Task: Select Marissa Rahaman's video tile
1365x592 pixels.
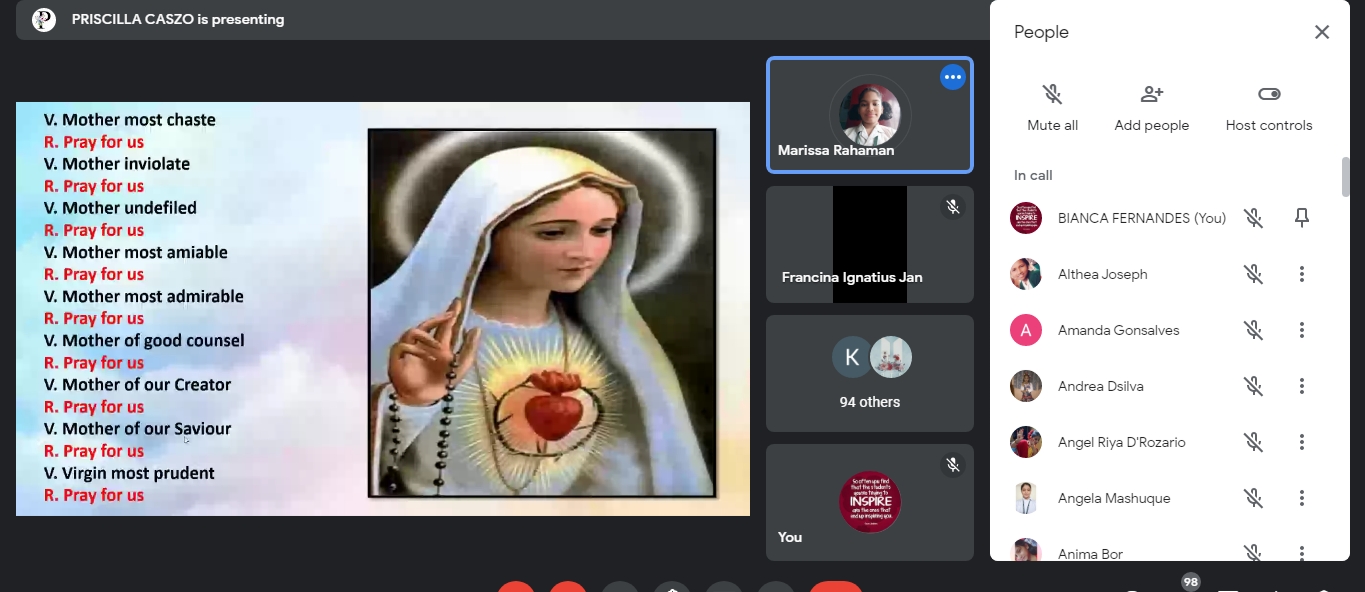Action: pos(870,115)
